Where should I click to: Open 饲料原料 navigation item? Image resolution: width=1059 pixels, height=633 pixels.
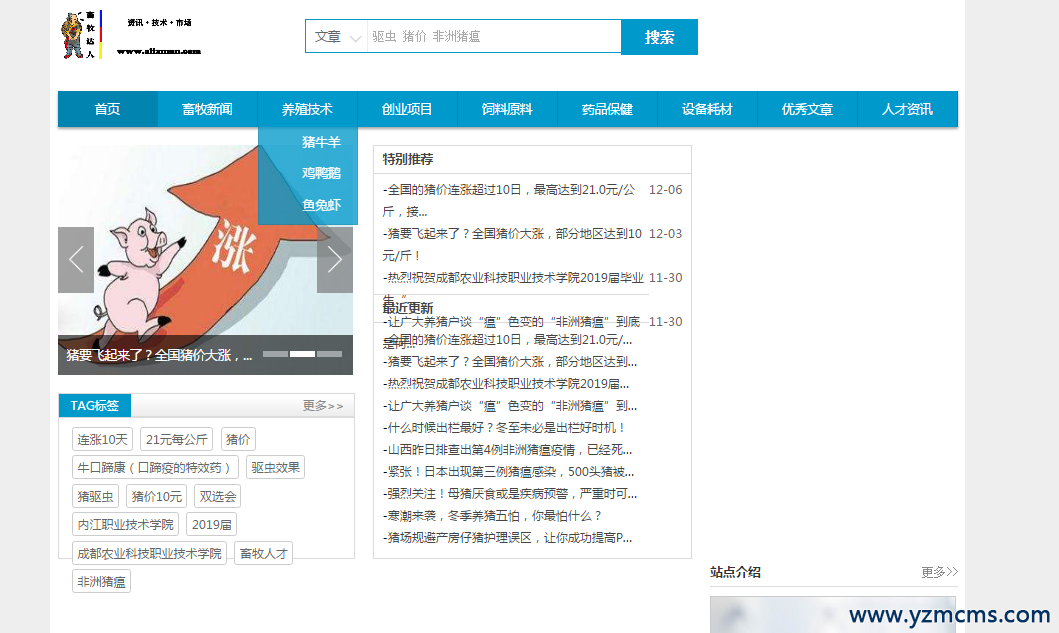(x=507, y=109)
